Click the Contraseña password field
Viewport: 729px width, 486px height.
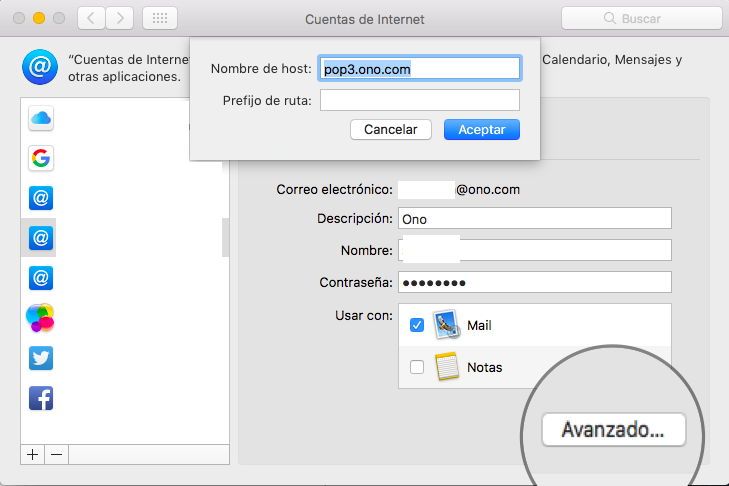[535, 282]
